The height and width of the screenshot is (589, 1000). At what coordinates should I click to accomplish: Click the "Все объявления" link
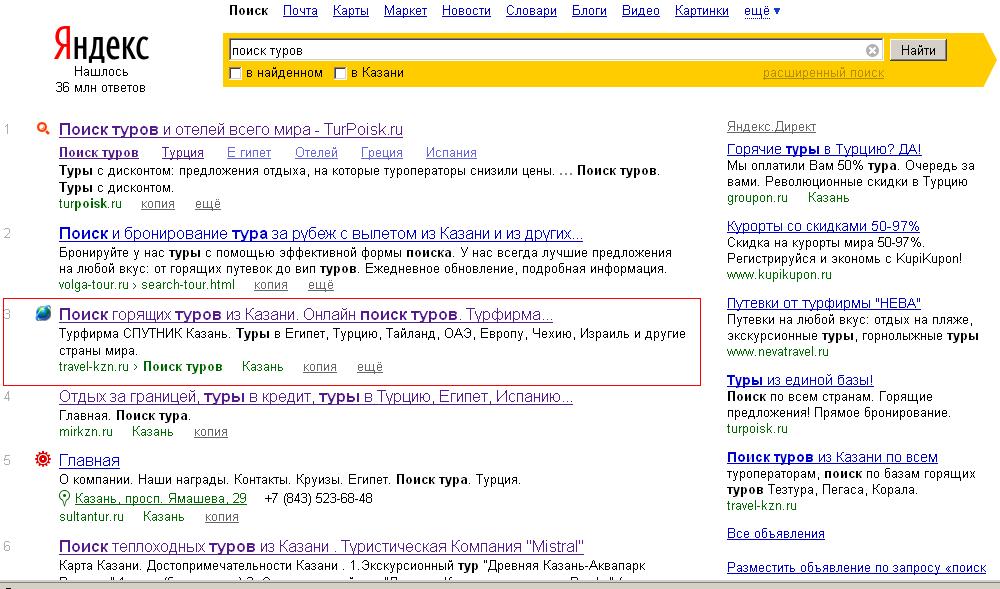775,533
